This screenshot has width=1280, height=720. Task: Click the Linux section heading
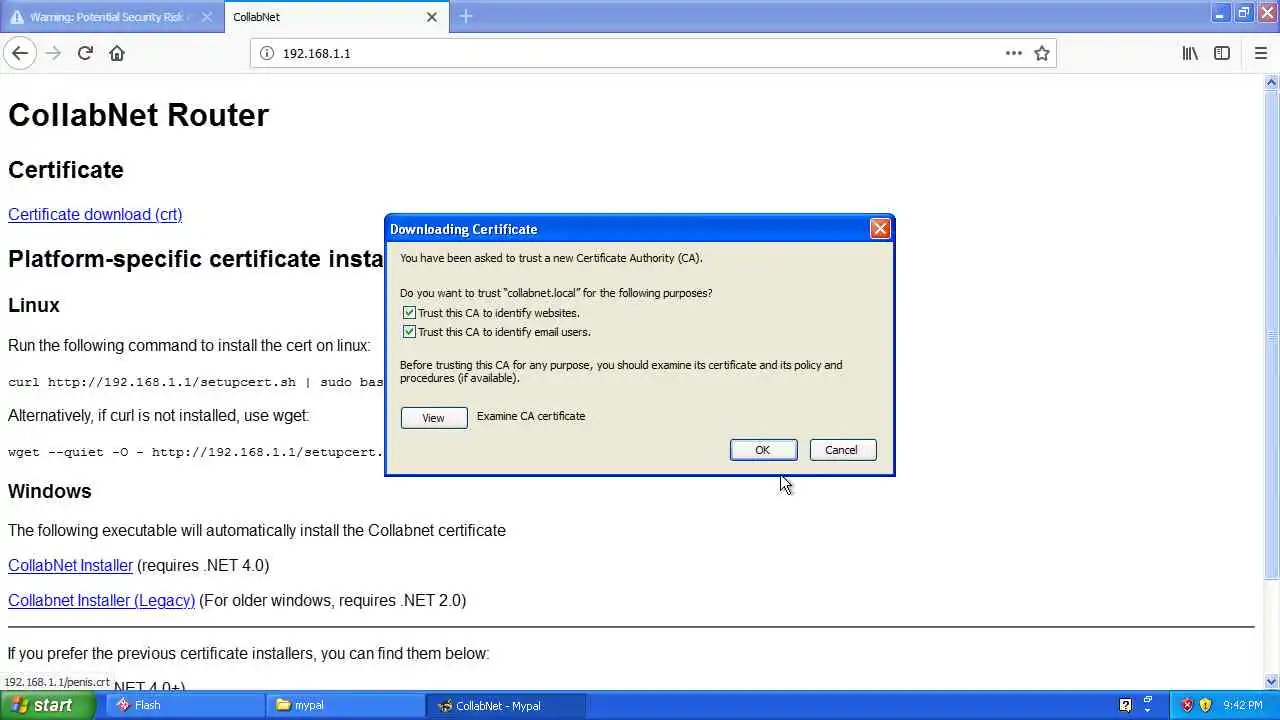pos(34,305)
